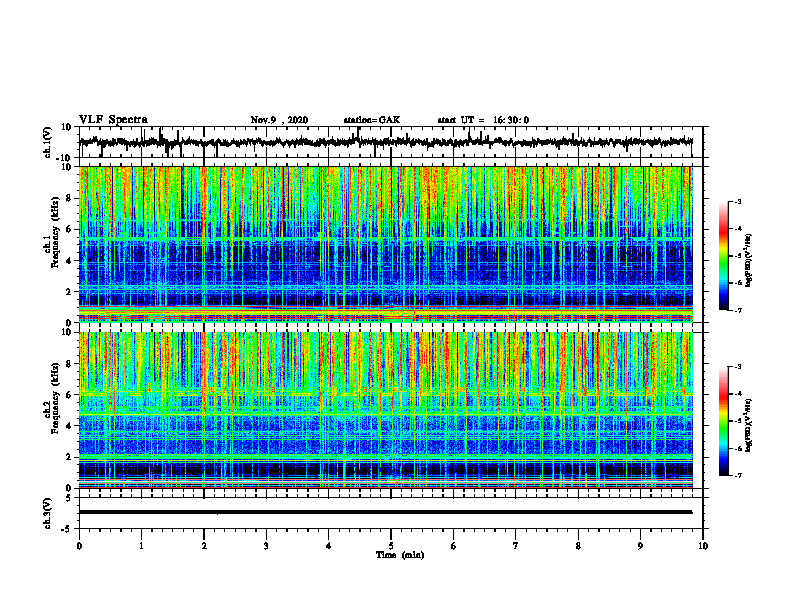Click the "-7" tick on ch.2 colorbar
This screenshot has height=612, width=792.
[738, 475]
